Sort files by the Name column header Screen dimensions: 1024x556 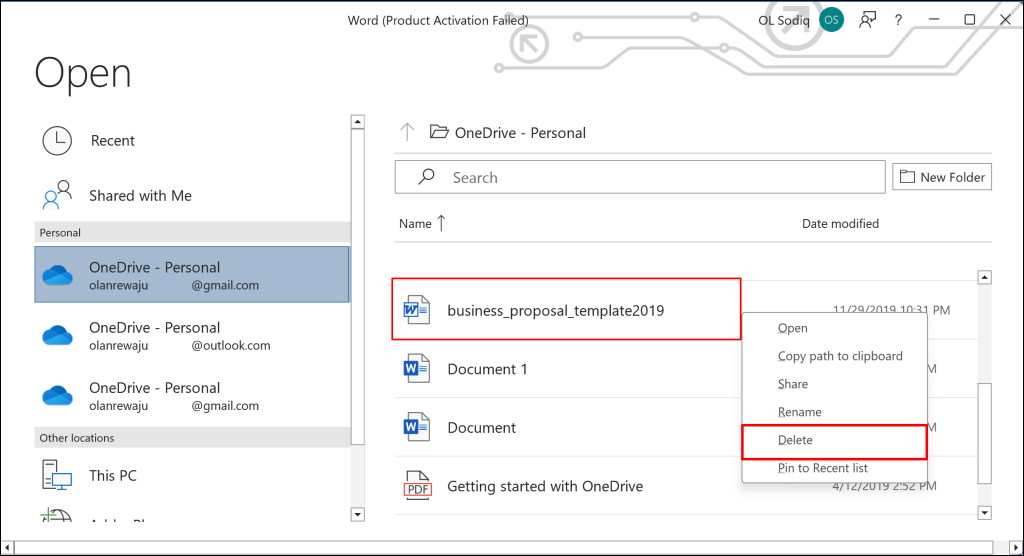pos(415,224)
